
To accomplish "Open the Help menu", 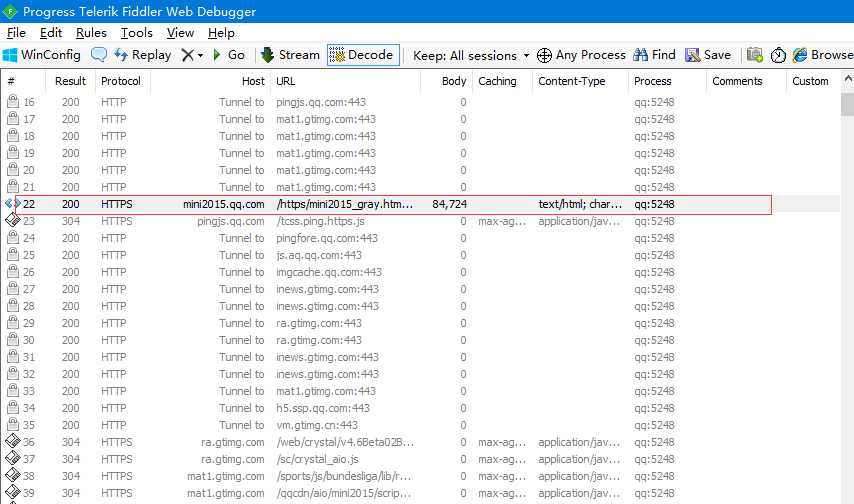I will coord(221,33).
